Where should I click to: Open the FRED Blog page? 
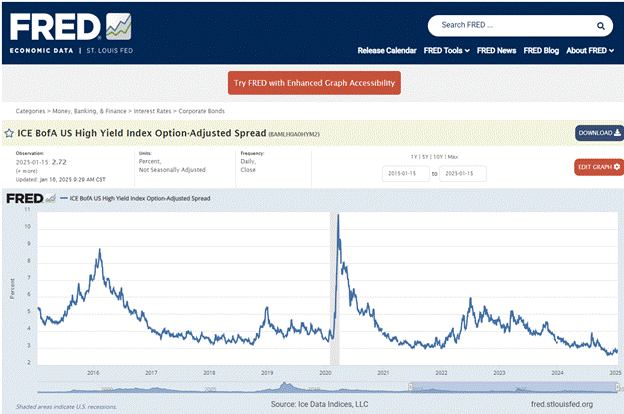(x=541, y=51)
